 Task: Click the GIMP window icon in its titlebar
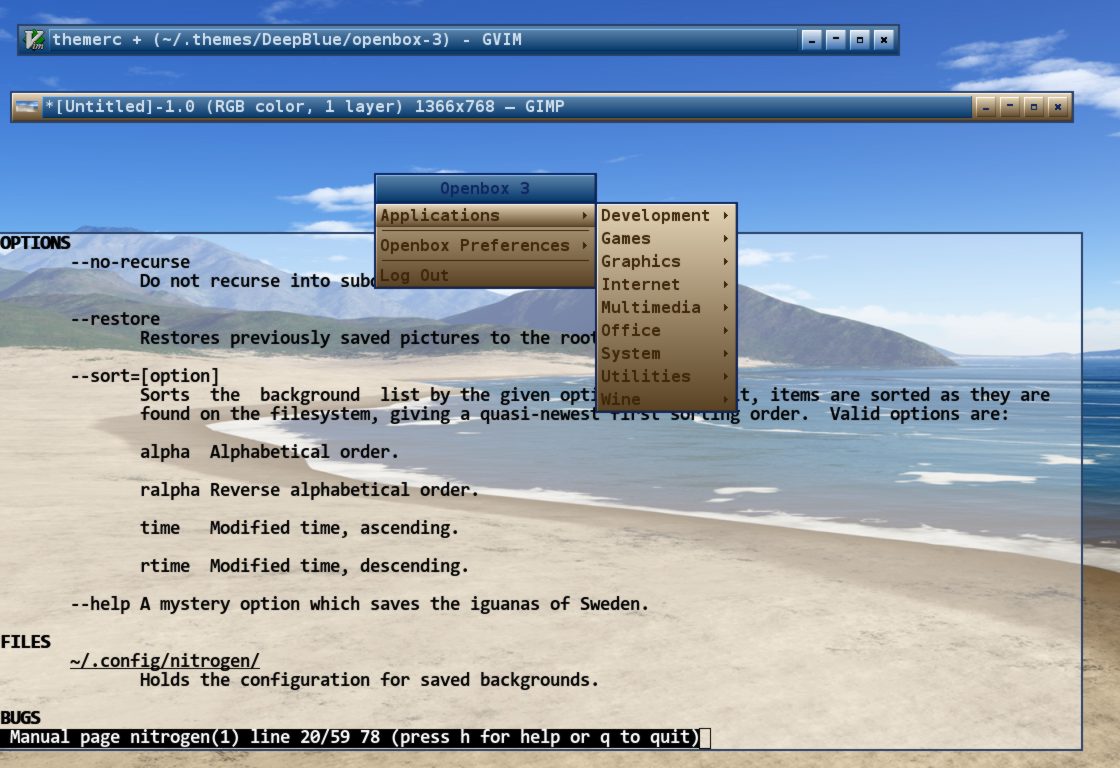[x=26, y=106]
